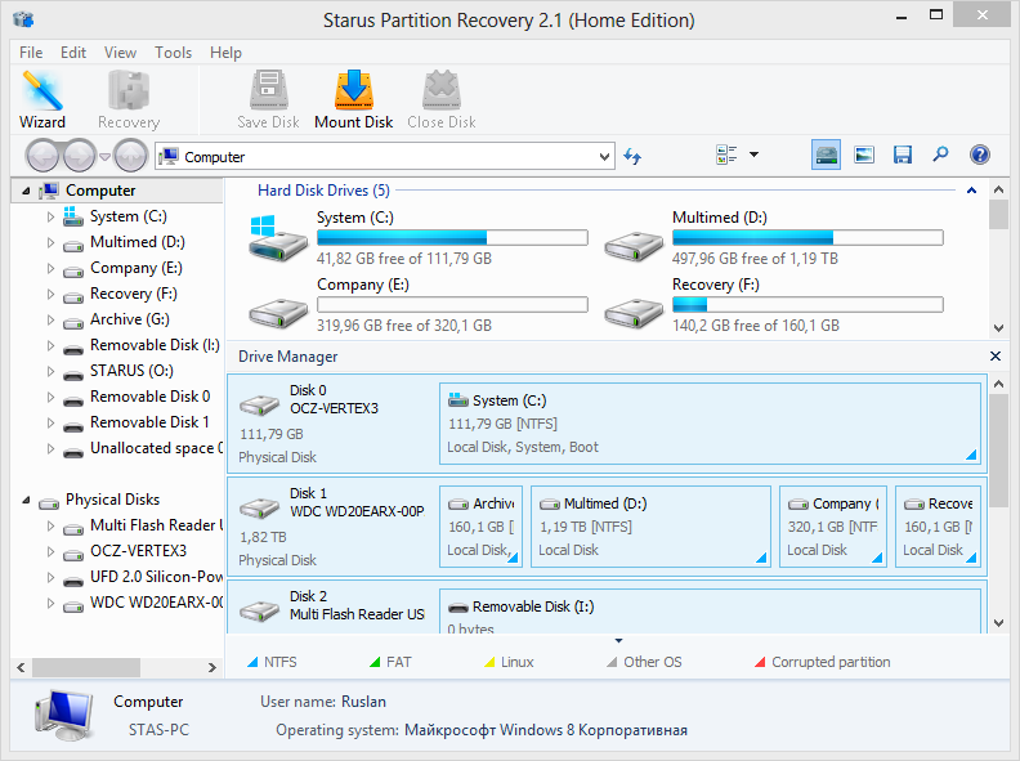Collapse the Physical Disks tree node
The width and height of the screenshot is (1020, 761).
click(x=25, y=500)
